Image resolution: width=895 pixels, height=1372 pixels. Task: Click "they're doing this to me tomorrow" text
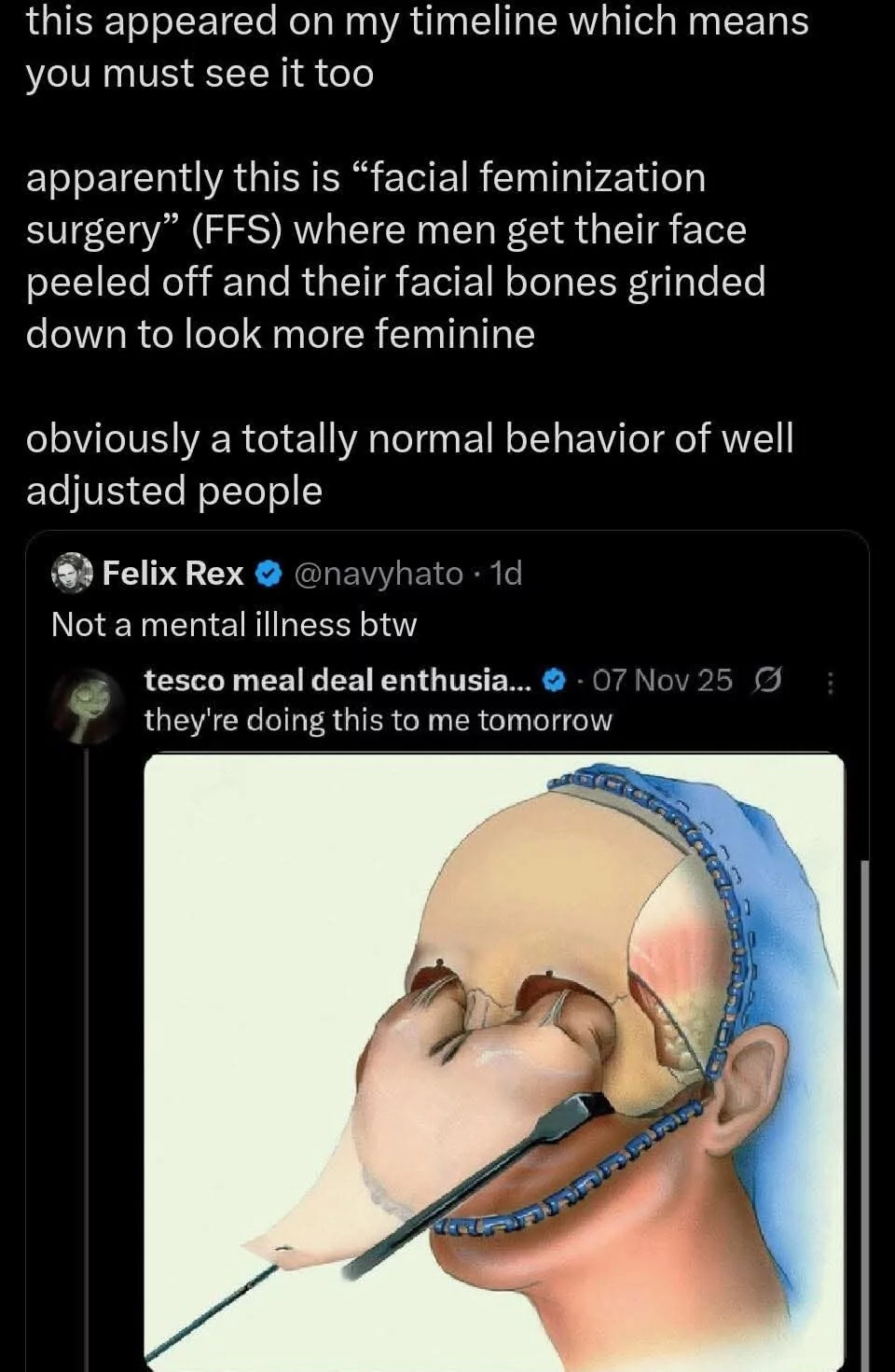coord(378,720)
